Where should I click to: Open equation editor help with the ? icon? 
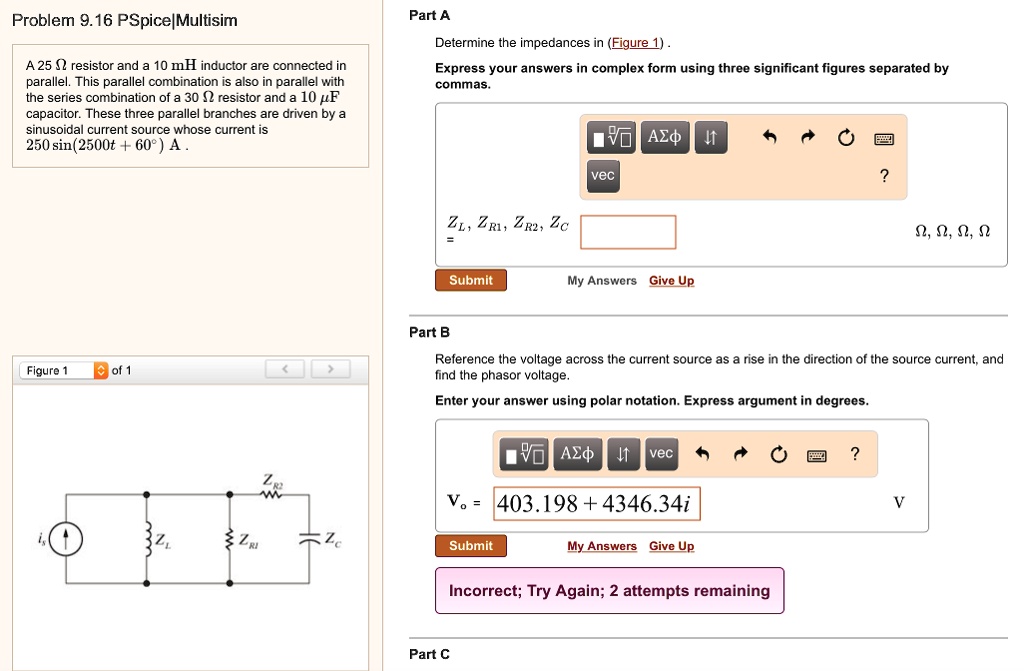point(884,177)
